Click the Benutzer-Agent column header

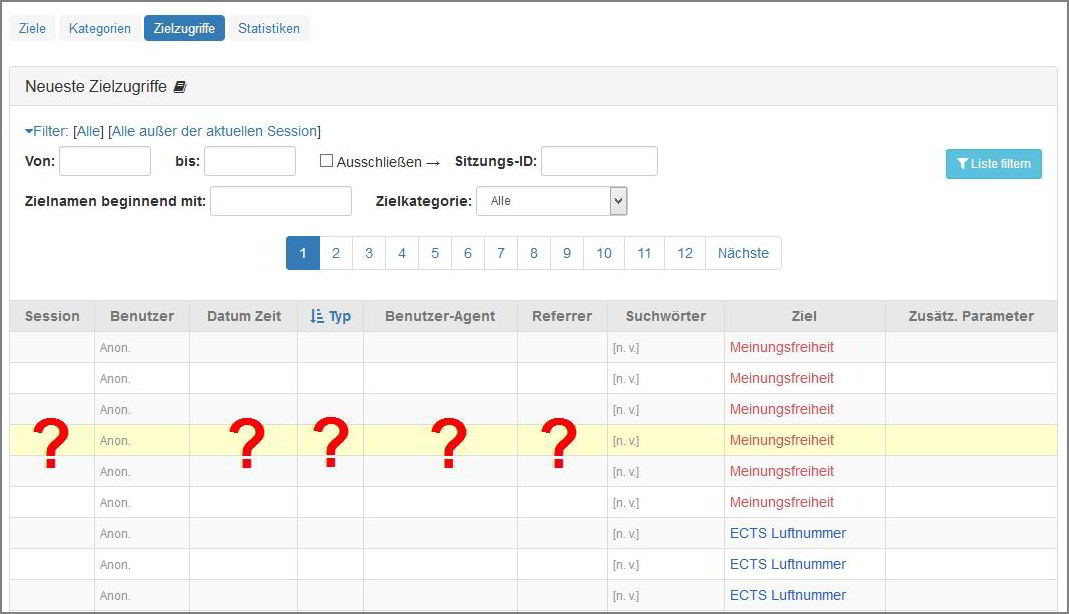click(x=440, y=316)
